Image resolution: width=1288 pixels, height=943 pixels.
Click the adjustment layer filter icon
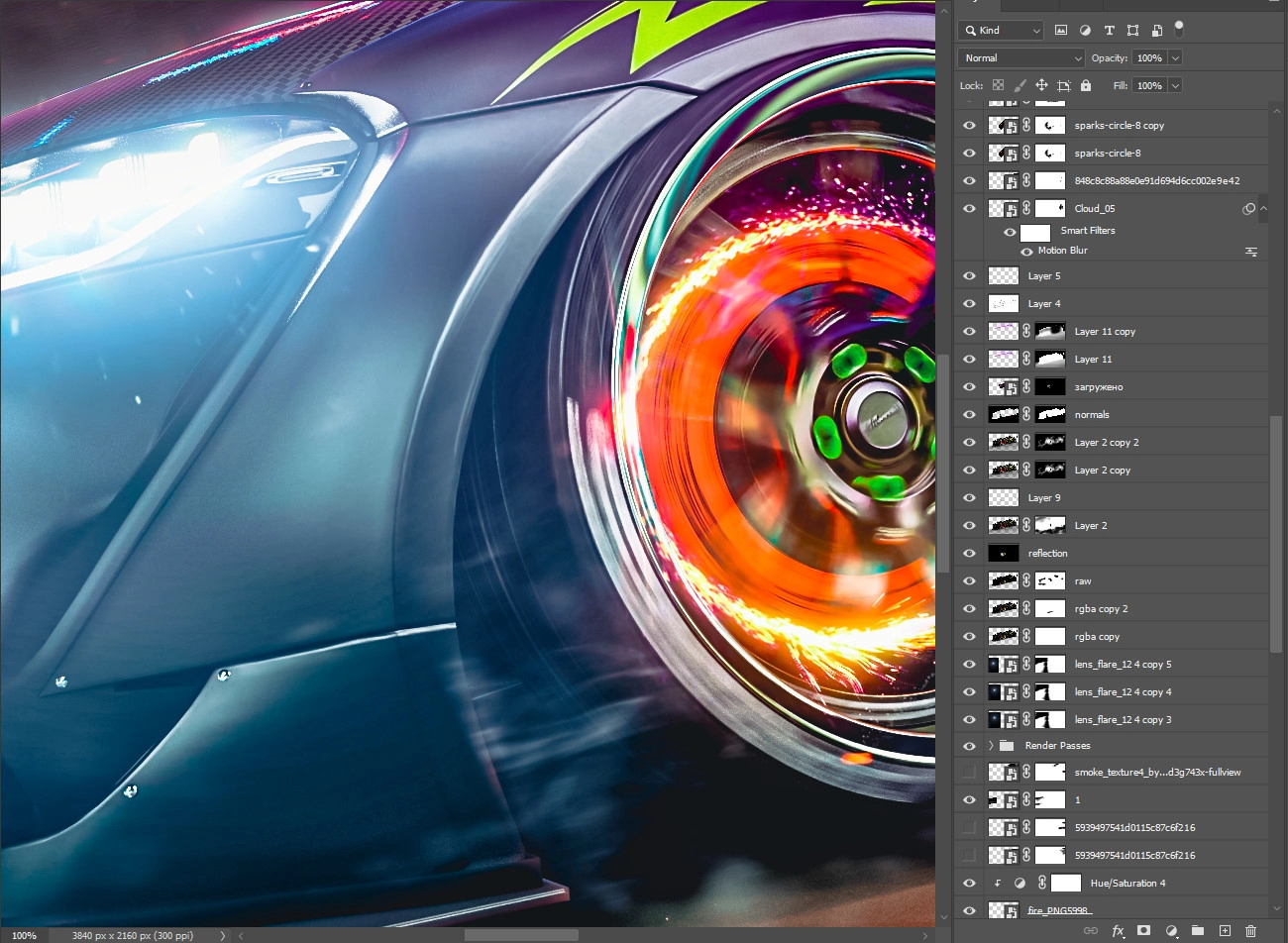(x=1085, y=31)
